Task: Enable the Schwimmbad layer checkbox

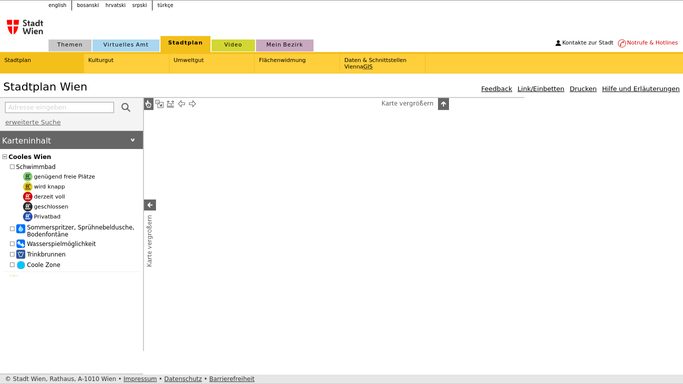Action: (12, 167)
